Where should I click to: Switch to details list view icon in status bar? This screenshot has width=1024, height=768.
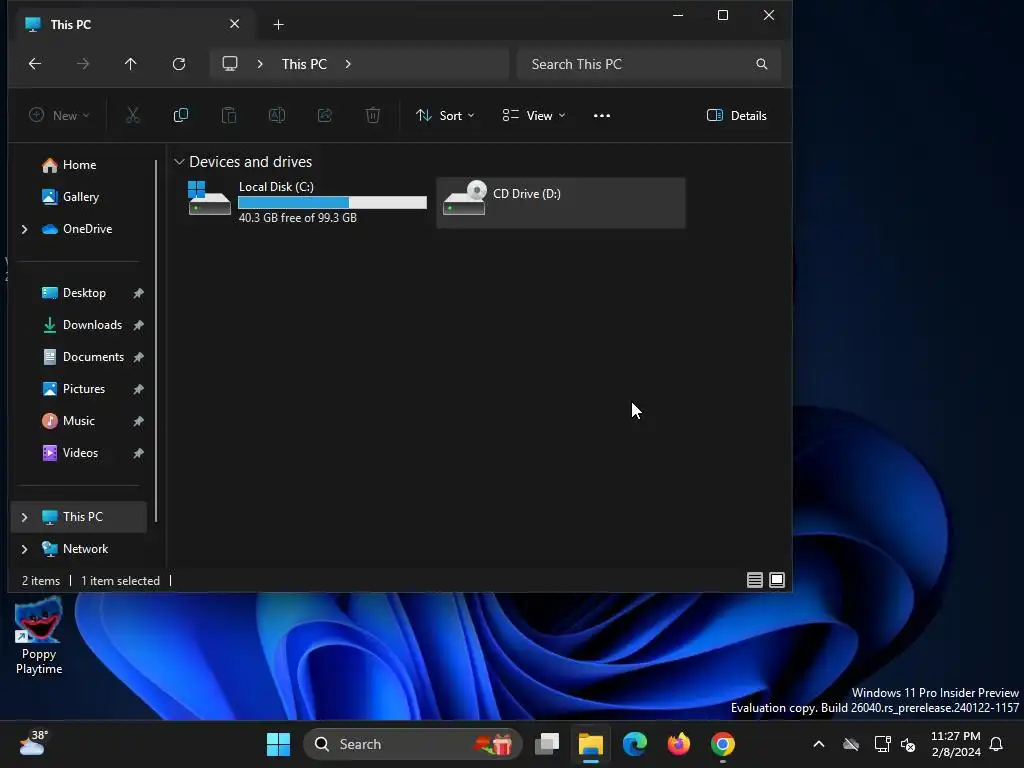754,580
